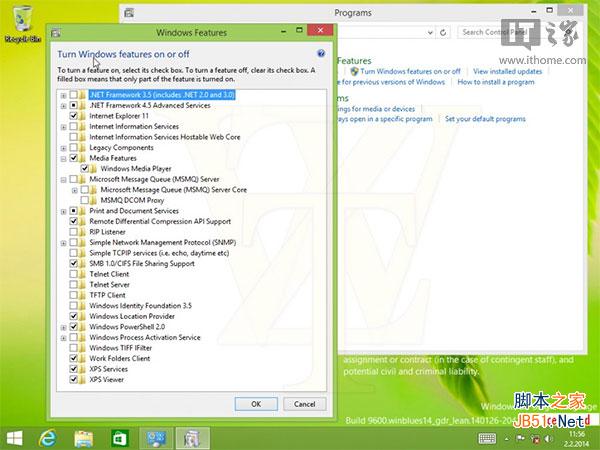This screenshot has width=600, height=450.
Task: Collapse the Media Features node
Action: pyautogui.click(x=64, y=159)
